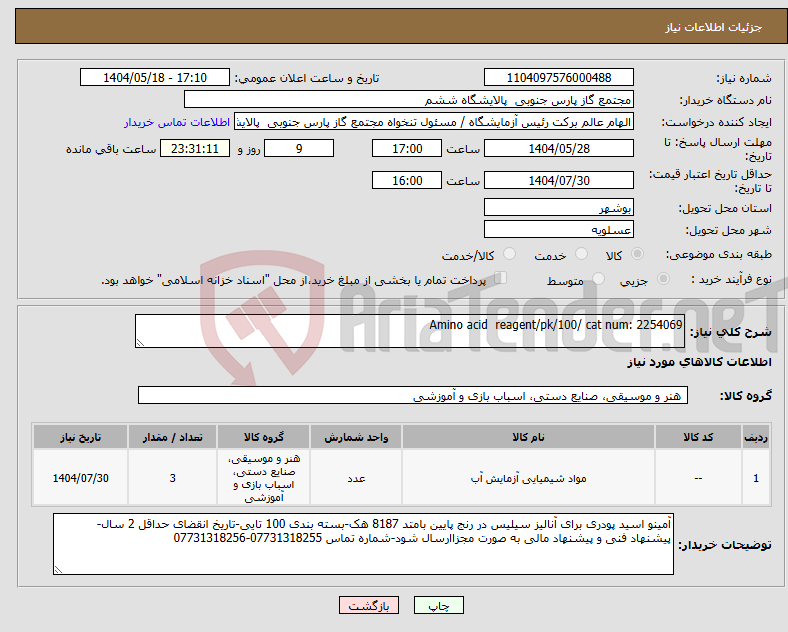Click the buyer organization name field
The image size is (788, 632).
pyautogui.click(x=409, y=99)
